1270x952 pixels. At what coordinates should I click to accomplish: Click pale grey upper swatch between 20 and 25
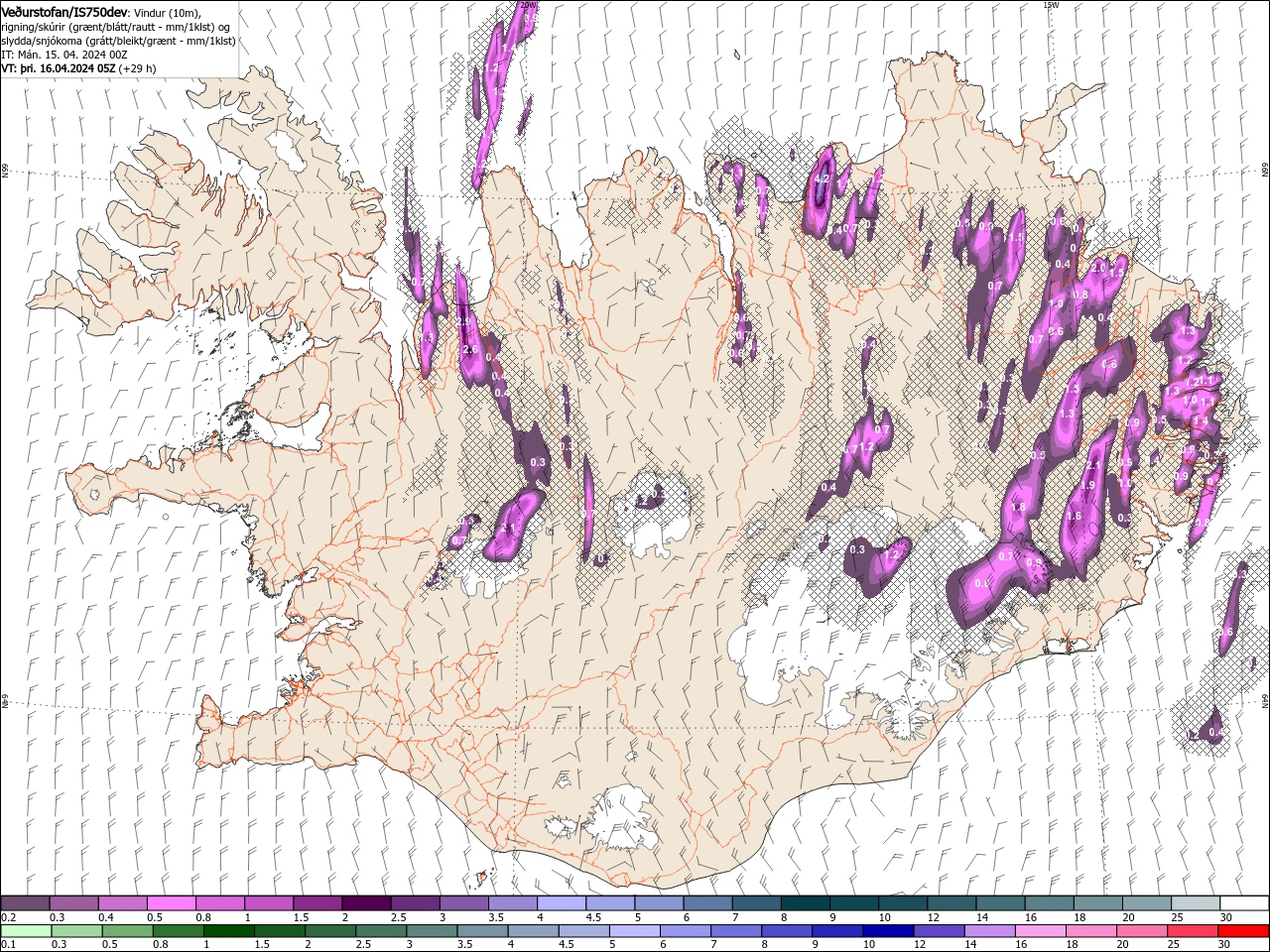[1146, 903]
